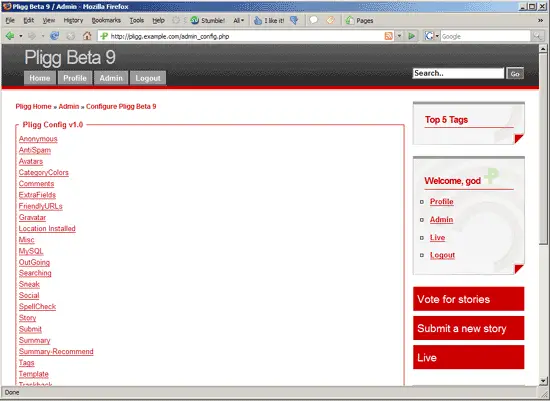The width and height of the screenshot is (550, 401).
Task: Open the address bar history dropdown
Action: (x=399, y=36)
